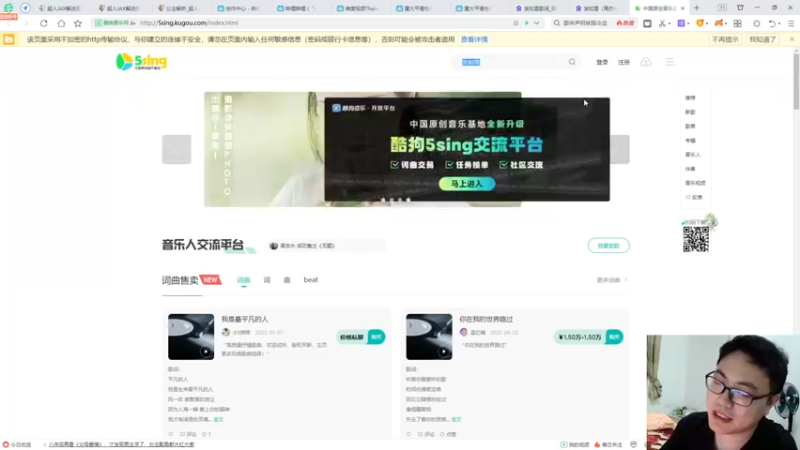Click the cloud upload icon in header
The width and height of the screenshot is (800, 450).
click(x=646, y=62)
